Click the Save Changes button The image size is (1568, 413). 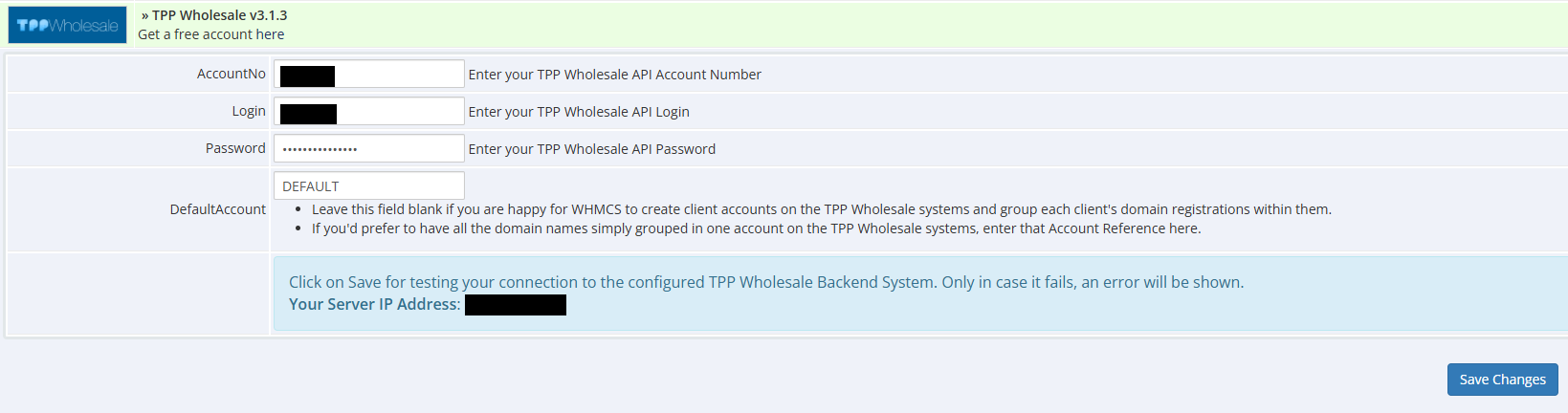click(1502, 380)
